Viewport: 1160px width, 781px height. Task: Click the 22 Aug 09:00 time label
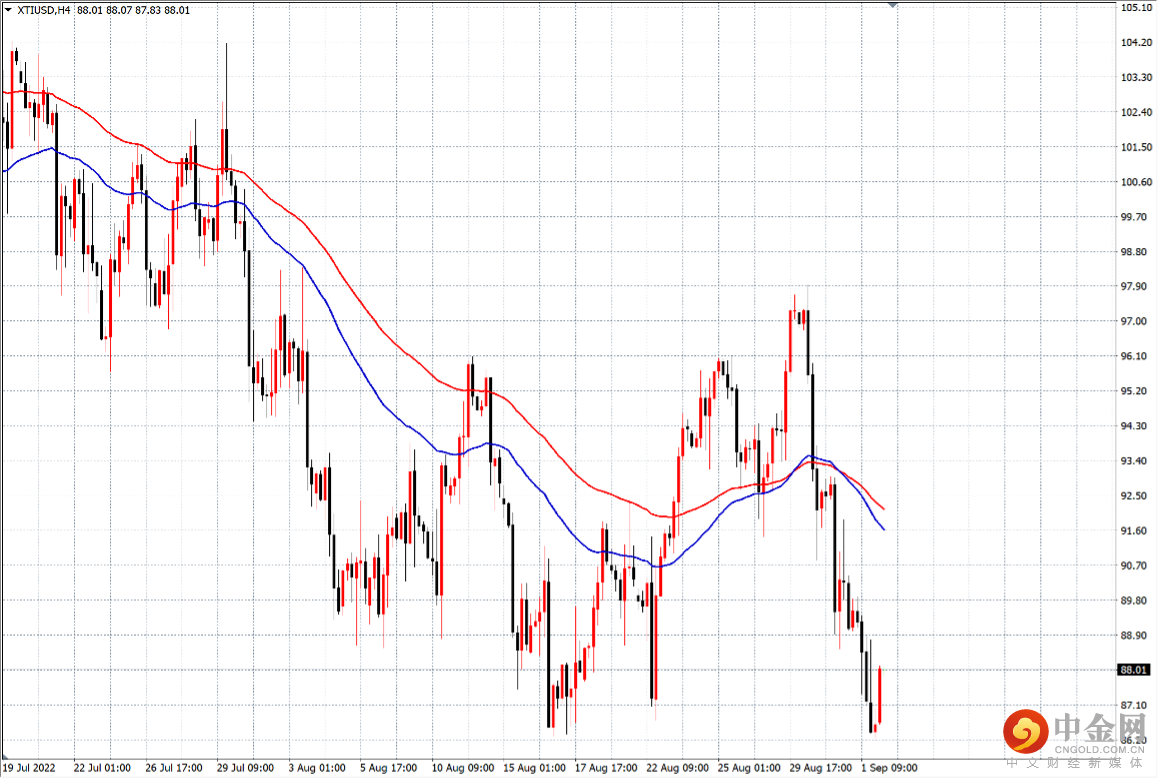(x=678, y=768)
